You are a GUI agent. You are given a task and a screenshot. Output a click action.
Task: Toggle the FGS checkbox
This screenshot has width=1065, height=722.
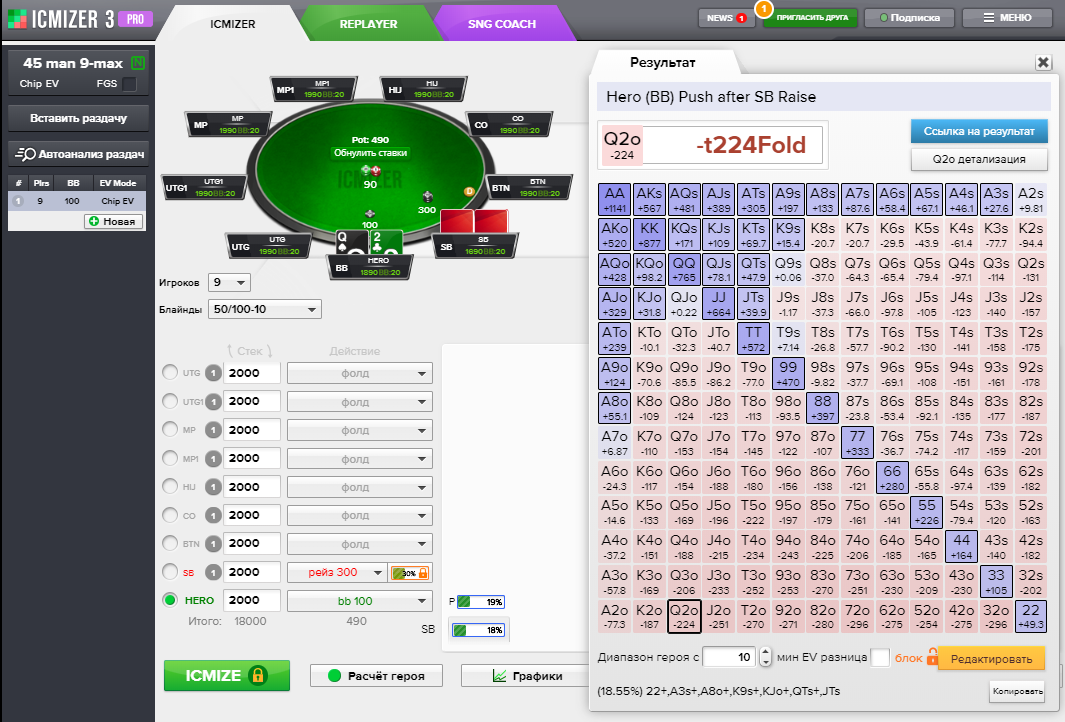coord(129,84)
